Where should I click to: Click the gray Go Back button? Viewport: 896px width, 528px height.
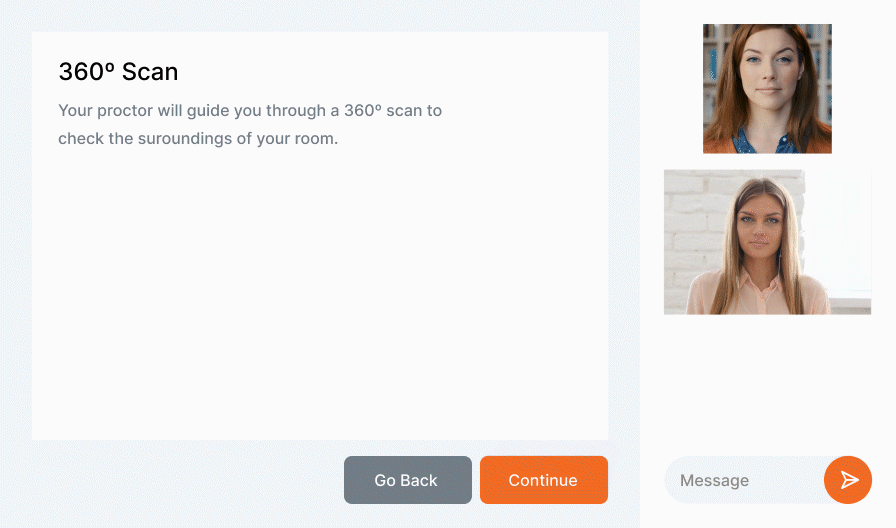407,480
